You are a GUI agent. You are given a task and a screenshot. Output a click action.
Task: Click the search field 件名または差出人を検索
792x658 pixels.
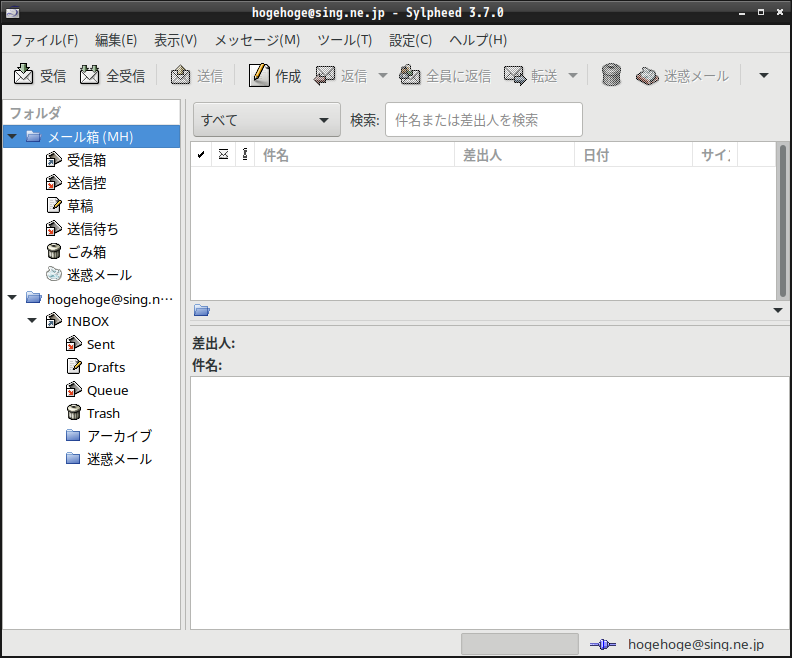tap(484, 120)
